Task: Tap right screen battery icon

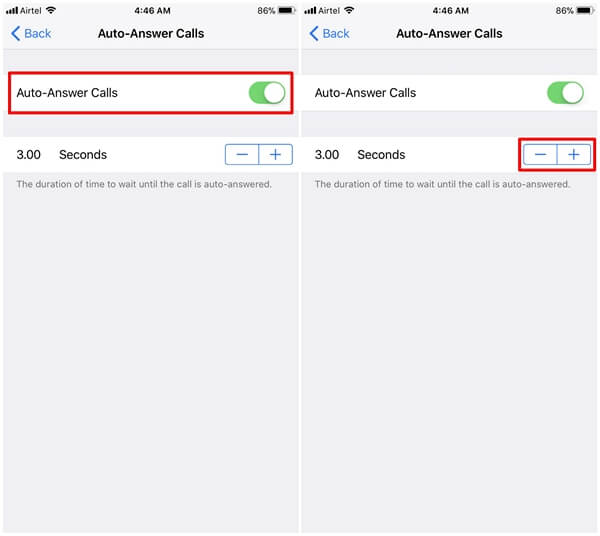Action: tap(585, 10)
